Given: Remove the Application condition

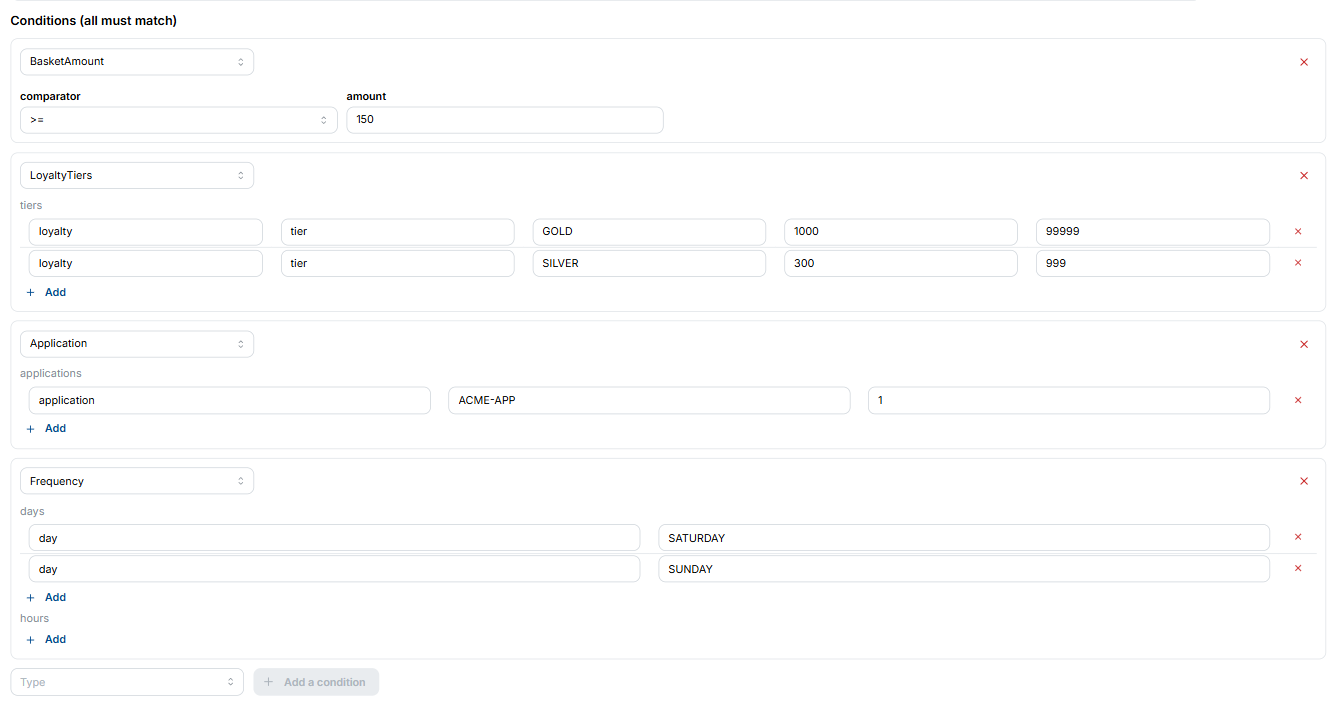Looking at the screenshot, I should pyautogui.click(x=1303, y=344).
